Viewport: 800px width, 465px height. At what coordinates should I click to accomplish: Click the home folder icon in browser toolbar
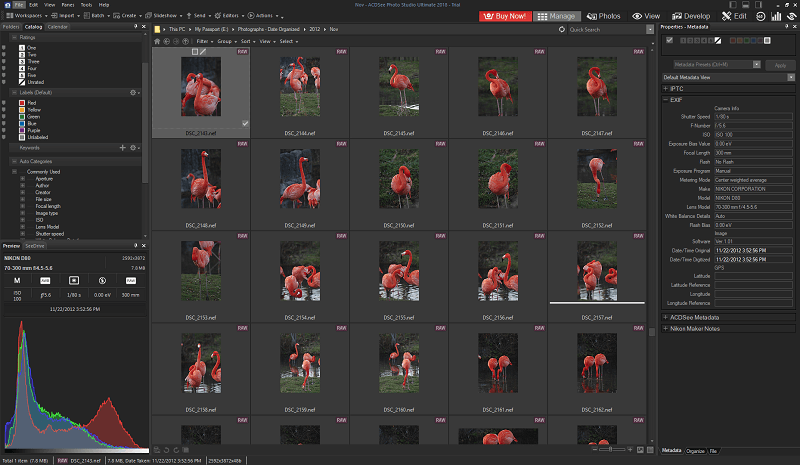[157, 41]
